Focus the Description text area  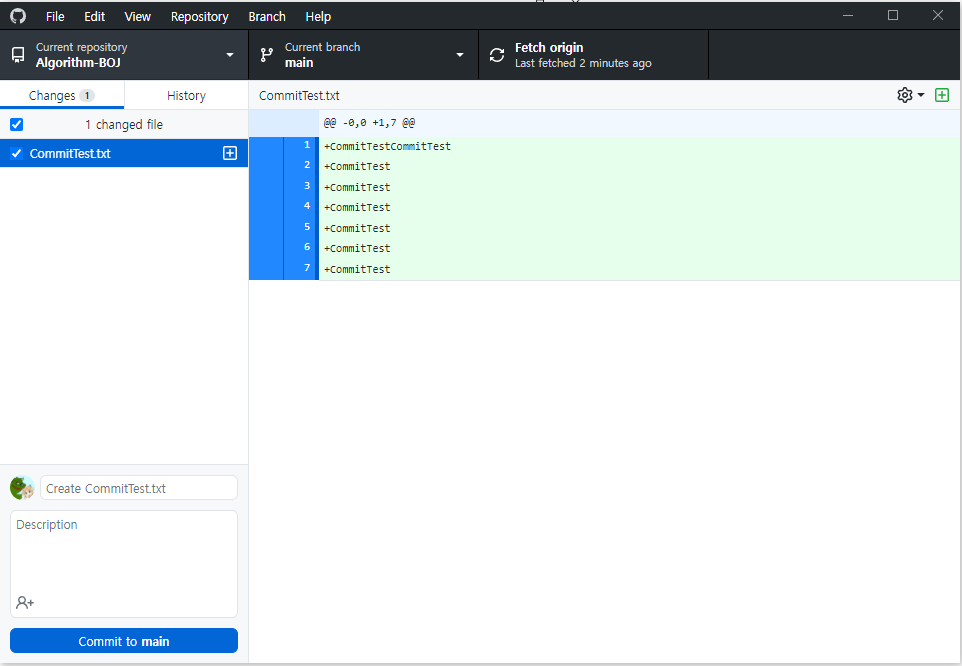[x=124, y=564]
